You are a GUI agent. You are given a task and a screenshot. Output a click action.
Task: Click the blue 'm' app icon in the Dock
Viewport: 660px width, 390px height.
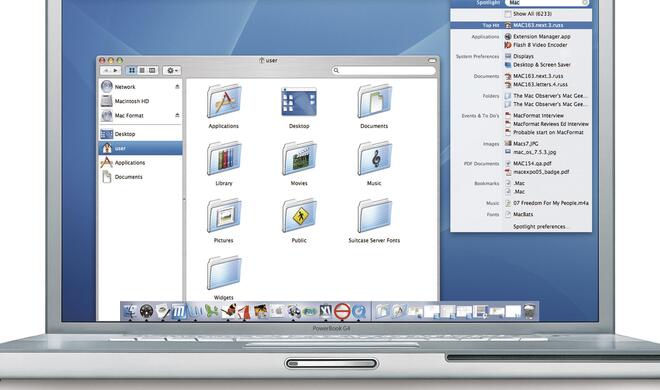[x=179, y=311]
